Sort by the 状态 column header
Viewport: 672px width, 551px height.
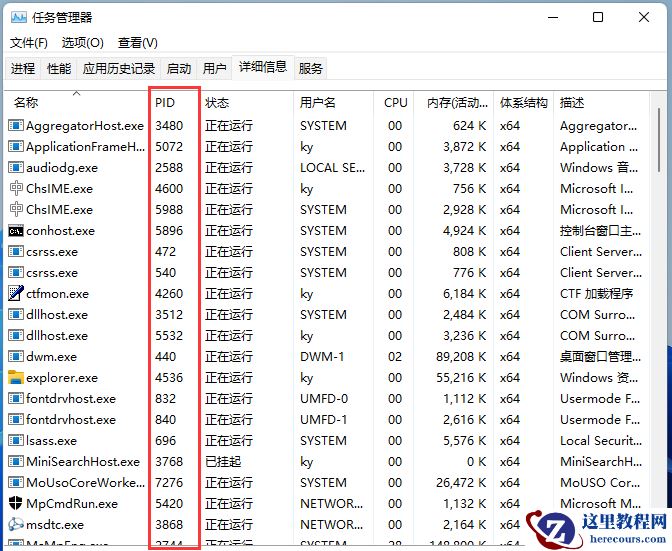click(247, 102)
